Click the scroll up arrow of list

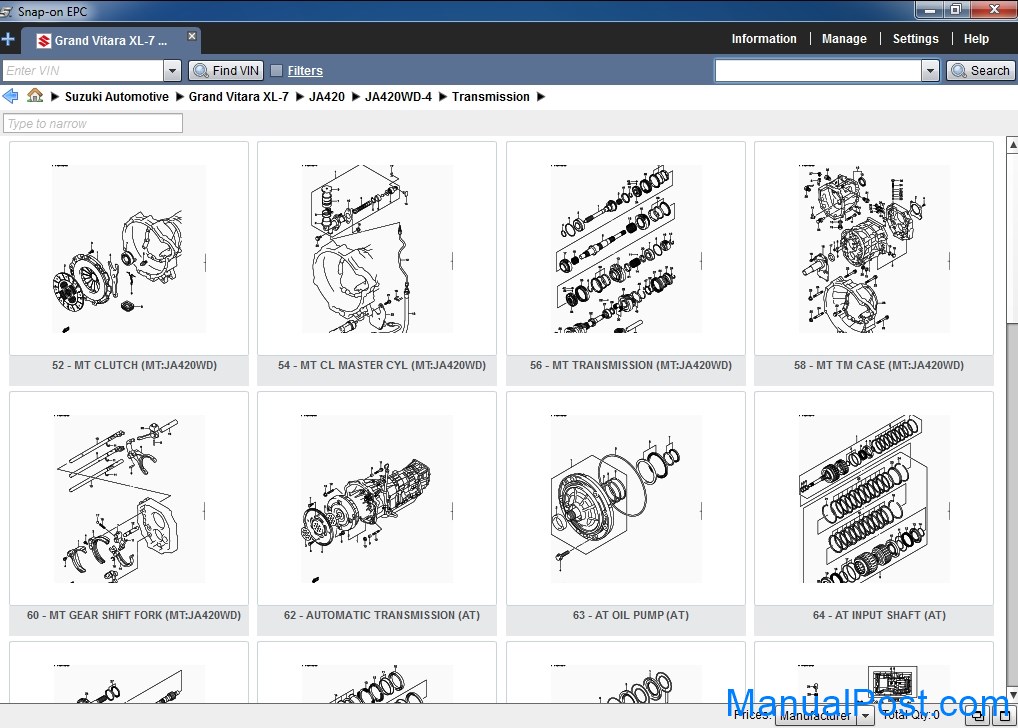pos(1012,145)
